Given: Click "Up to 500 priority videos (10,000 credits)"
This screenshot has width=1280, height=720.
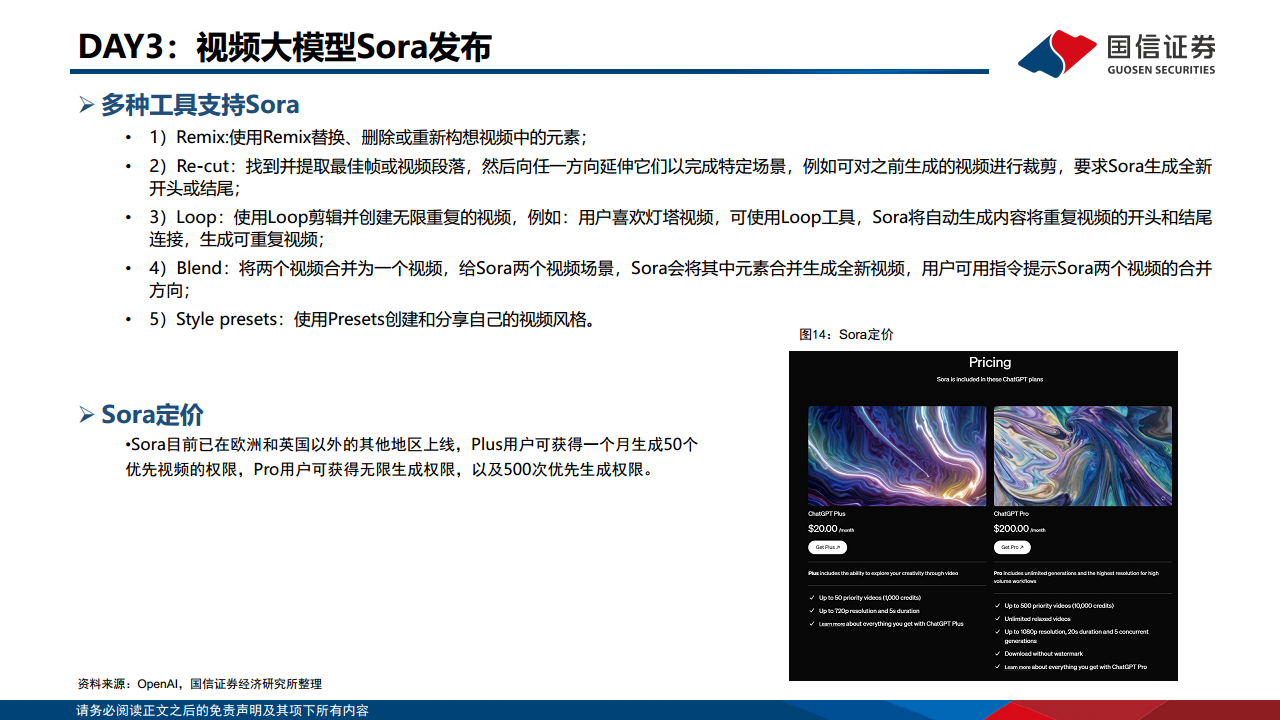Looking at the screenshot, I should pos(1059,606).
